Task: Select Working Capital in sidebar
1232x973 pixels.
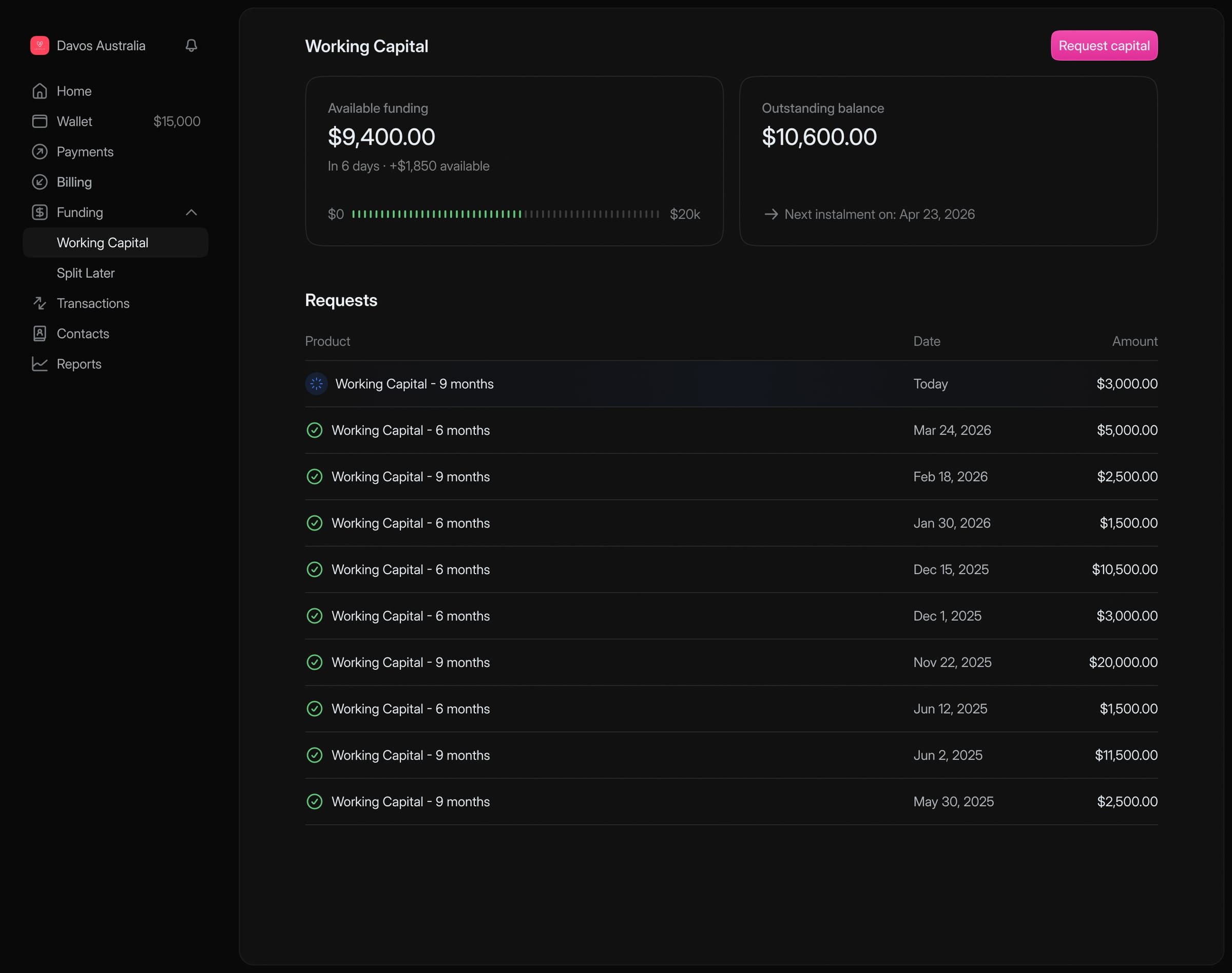Action: click(115, 243)
